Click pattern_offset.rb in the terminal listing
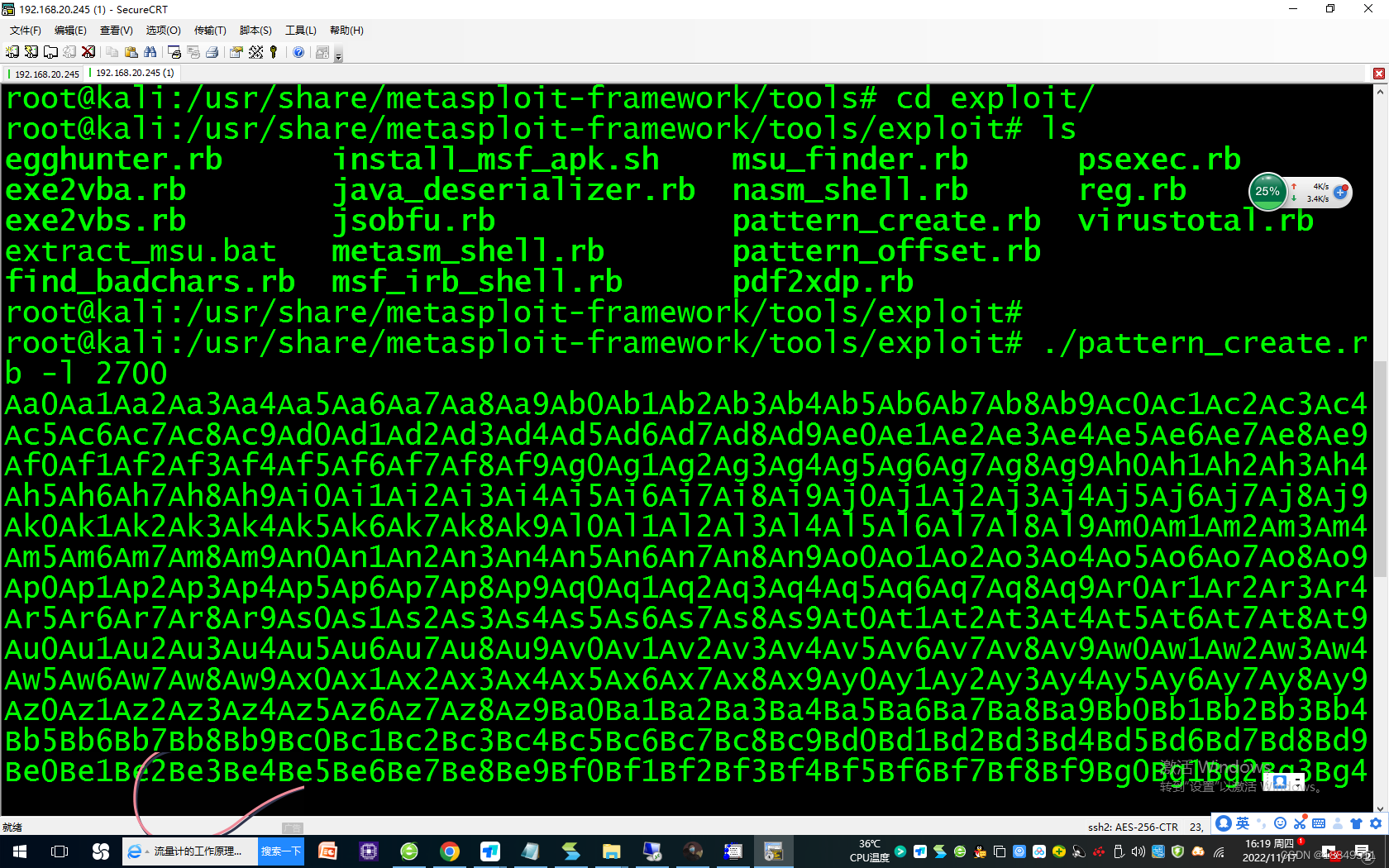This screenshot has width=1389, height=868. pyautogui.click(x=886, y=251)
